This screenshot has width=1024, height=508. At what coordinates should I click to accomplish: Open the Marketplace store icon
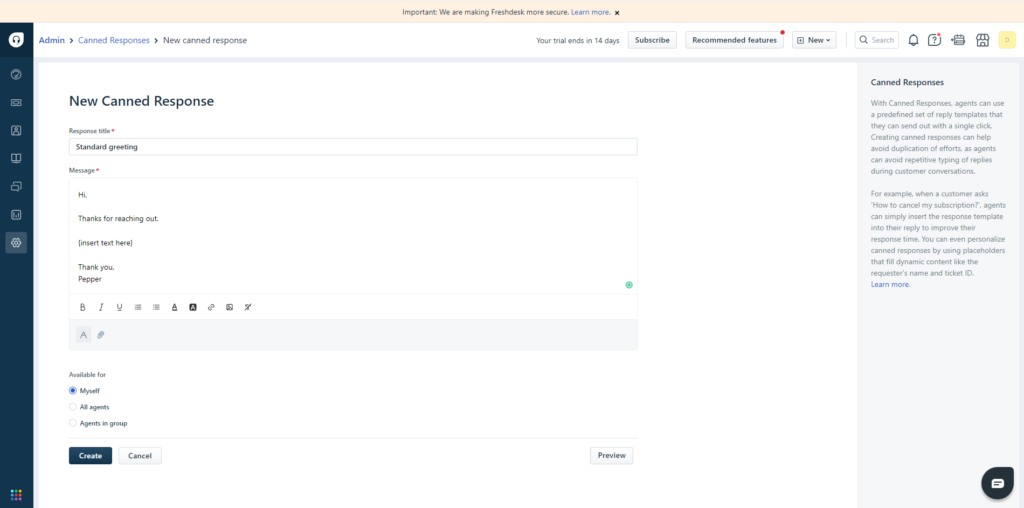(x=982, y=40)
